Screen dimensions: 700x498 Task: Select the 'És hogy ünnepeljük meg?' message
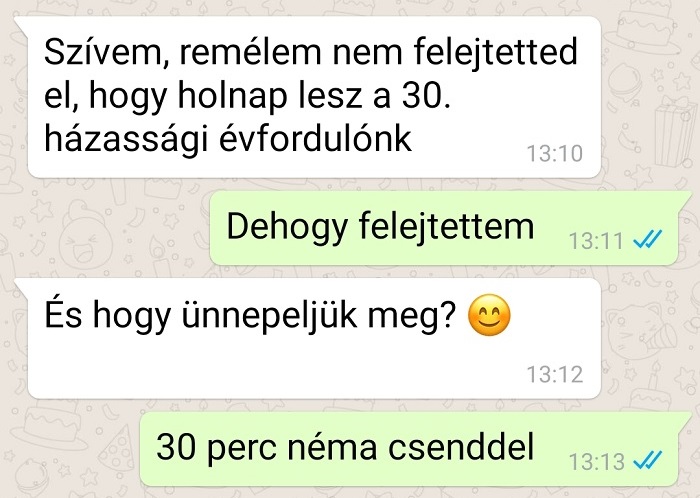[x=314, y=338]
